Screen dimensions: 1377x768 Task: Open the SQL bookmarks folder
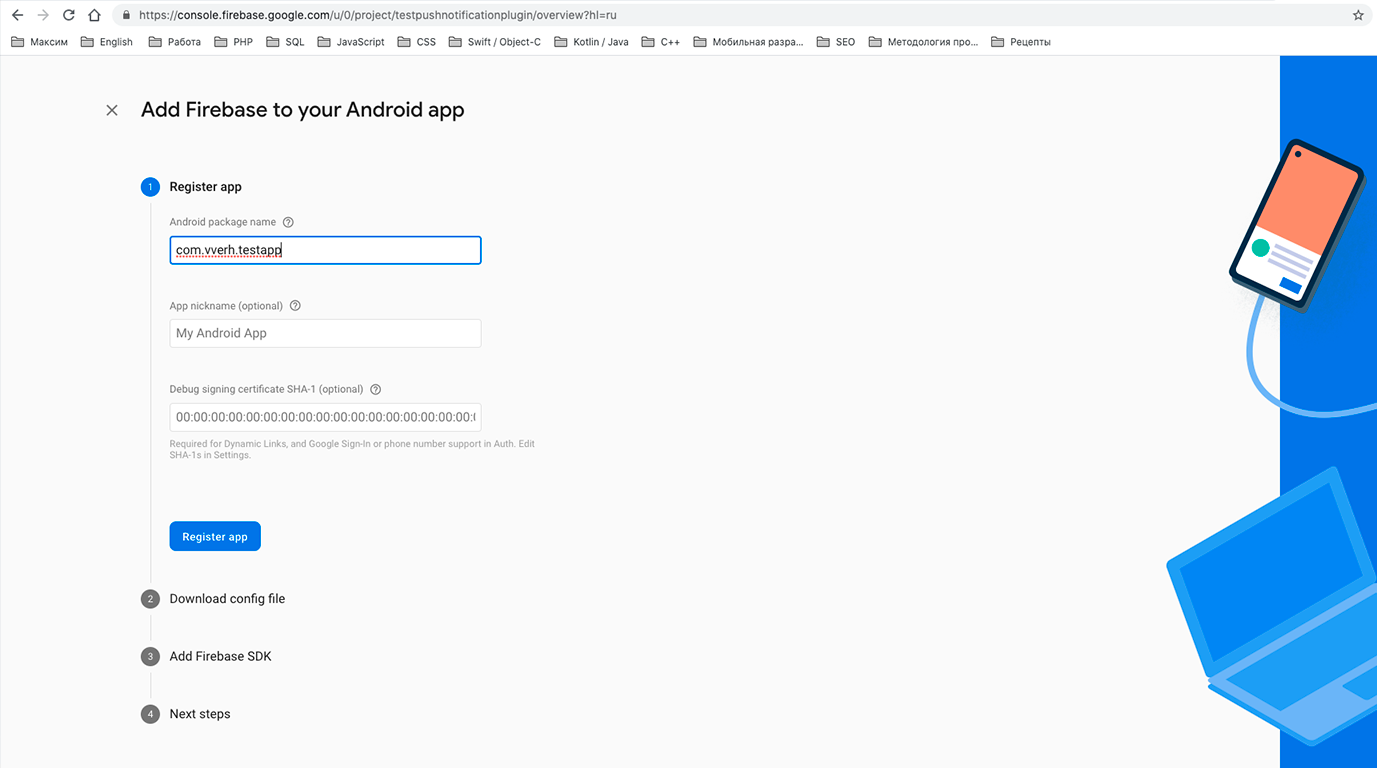(x=285, y=42)
